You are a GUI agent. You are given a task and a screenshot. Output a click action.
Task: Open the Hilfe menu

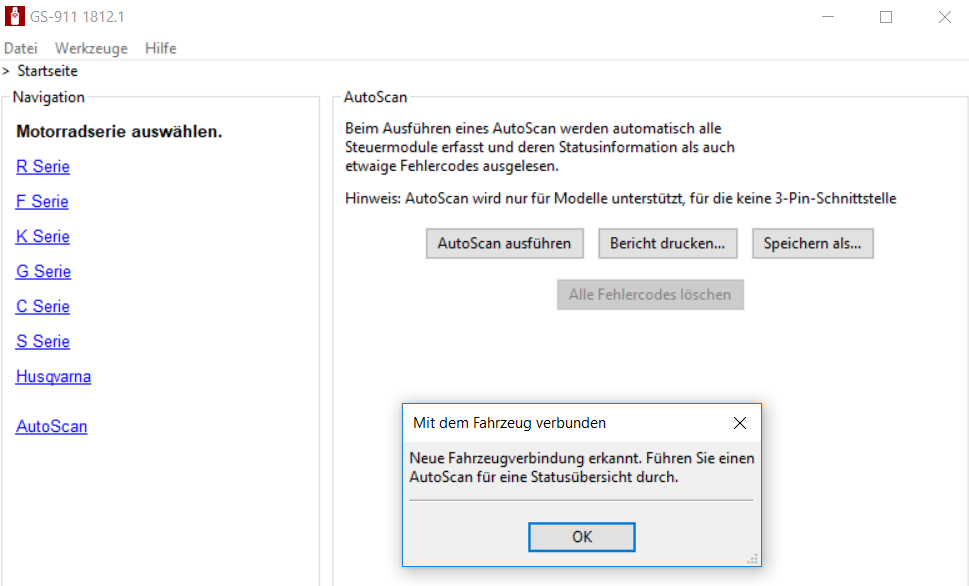point(160,48)
